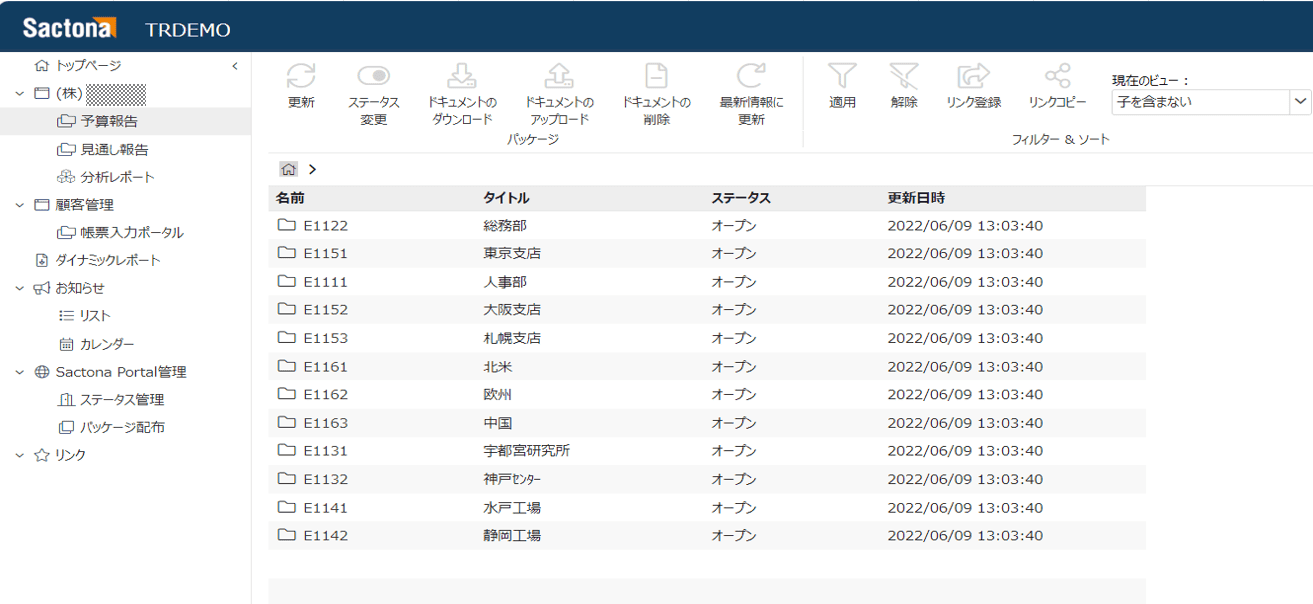Go to トップページ in sidebar
This screenshot has height=604, width=1313.
point(88,66)
